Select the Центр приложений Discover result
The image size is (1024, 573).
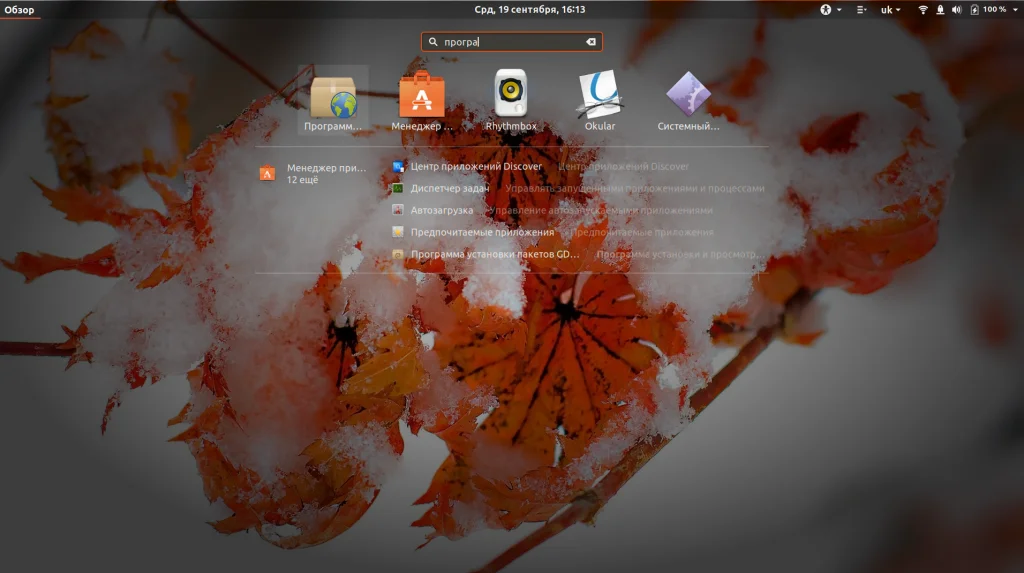tap(475, 167)
